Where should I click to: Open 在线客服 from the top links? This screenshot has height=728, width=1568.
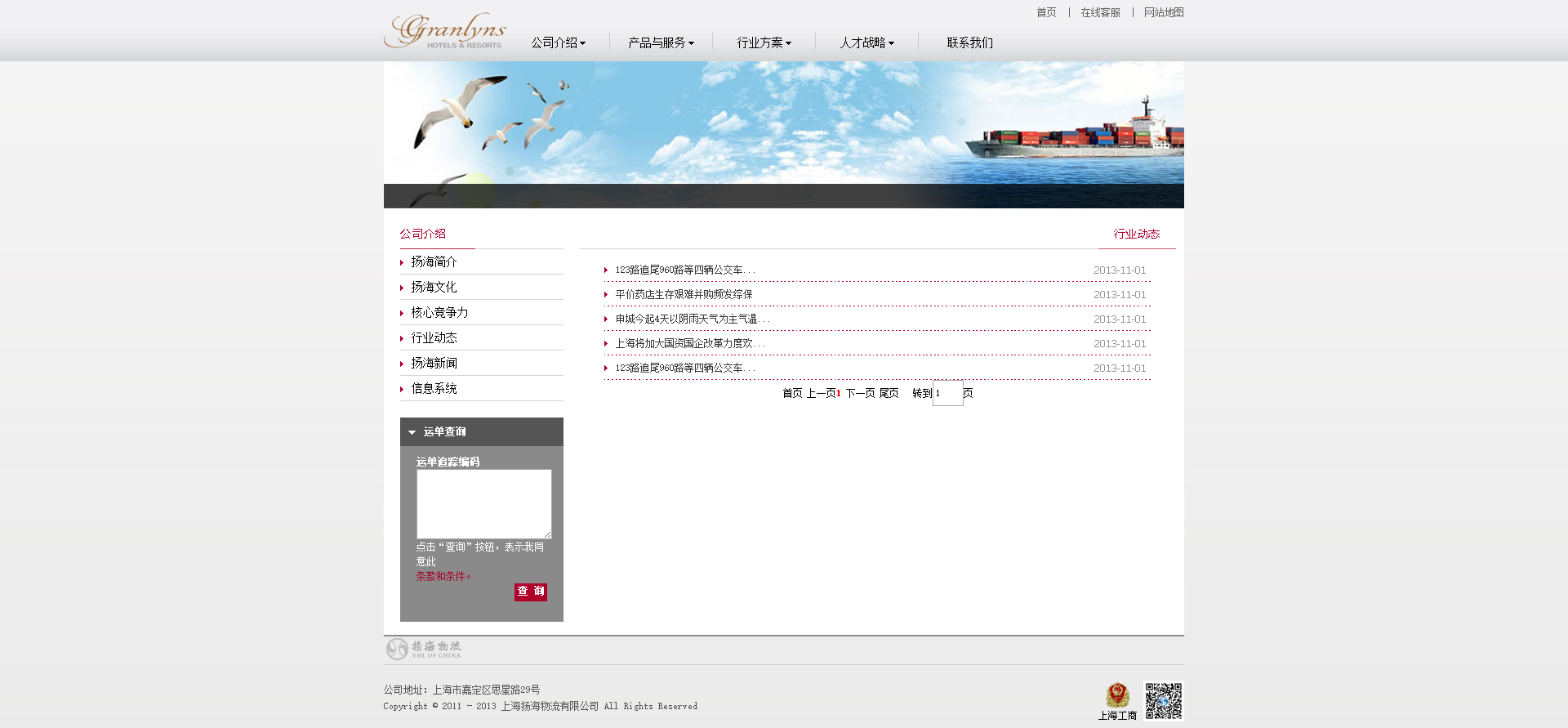click(x=1100, y=12)
